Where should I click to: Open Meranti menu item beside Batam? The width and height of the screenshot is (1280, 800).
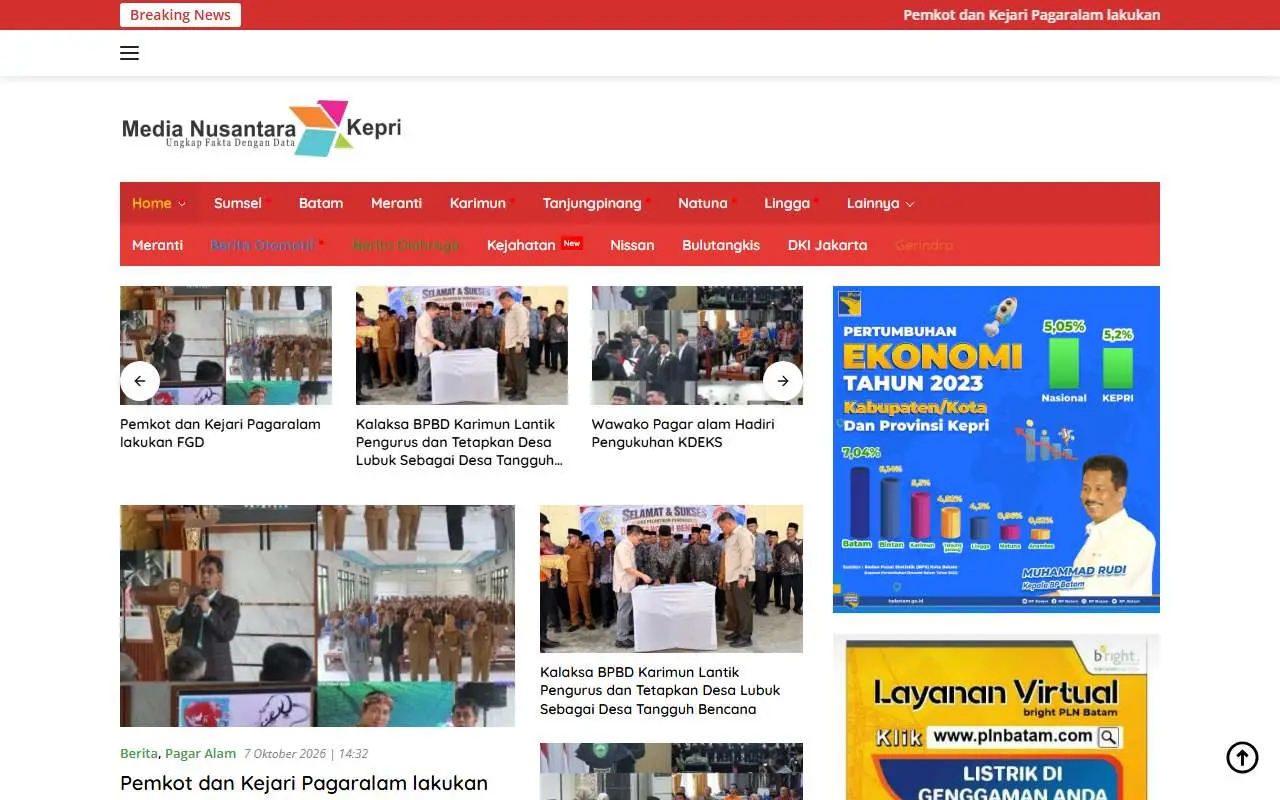point(397,203)
